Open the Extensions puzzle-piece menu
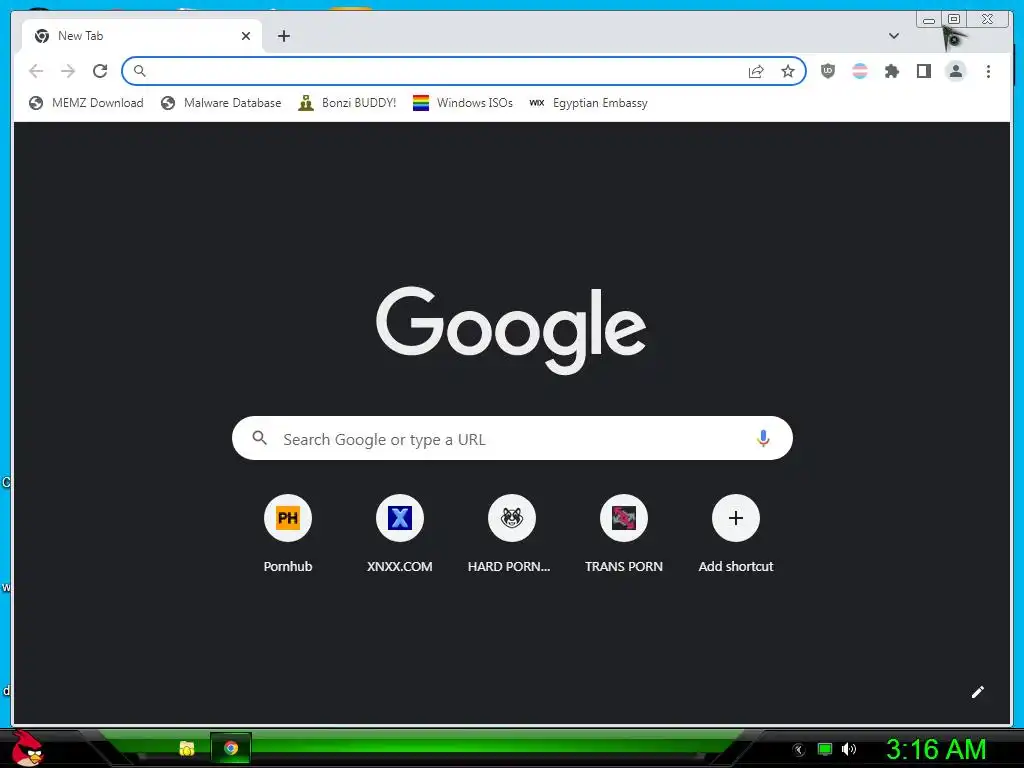Image resolution: width=1024 pixels, height=768 pixels. click(x=891, y=71)
